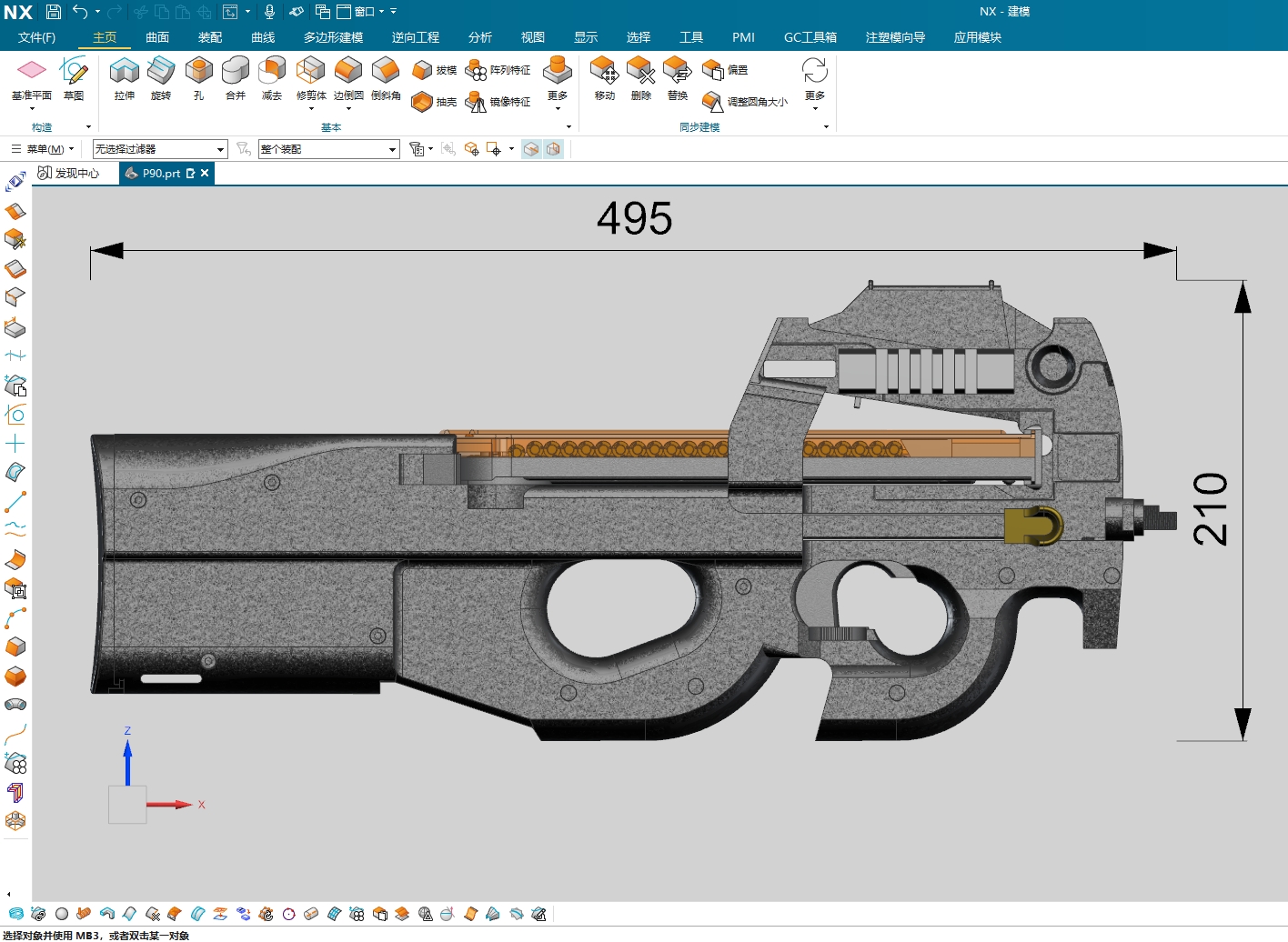Choose the 阵列特征 (Pattern Feature) tool
This screenshot has height=942, width=1288.
tap(498, 70)
